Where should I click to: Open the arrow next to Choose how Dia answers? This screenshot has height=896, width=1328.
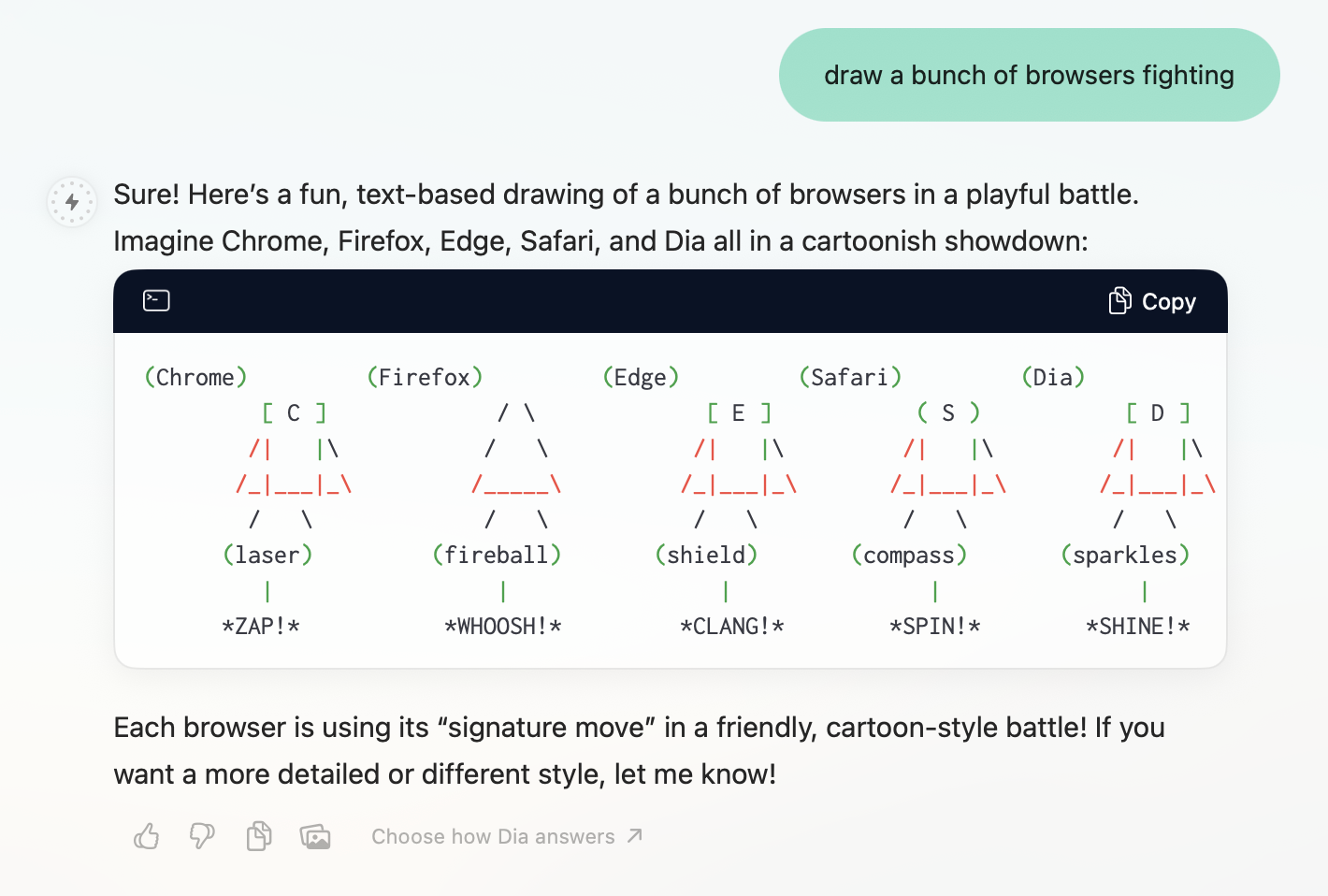[635, 835]
